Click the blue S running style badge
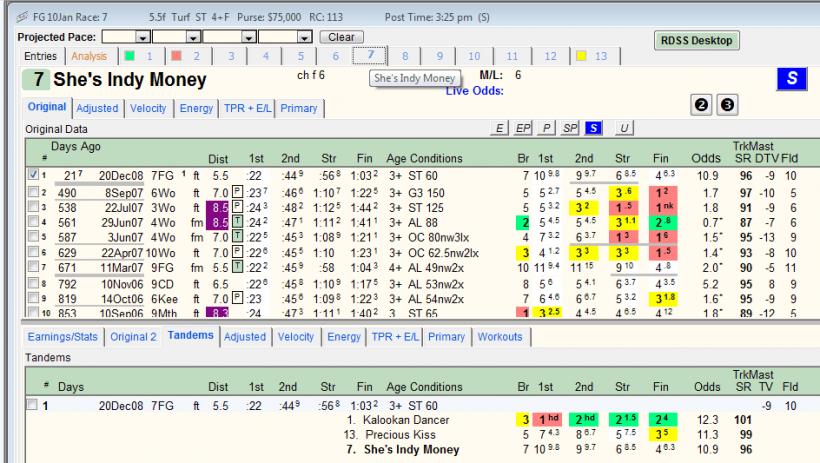The image size is (820, 463). 792,78
